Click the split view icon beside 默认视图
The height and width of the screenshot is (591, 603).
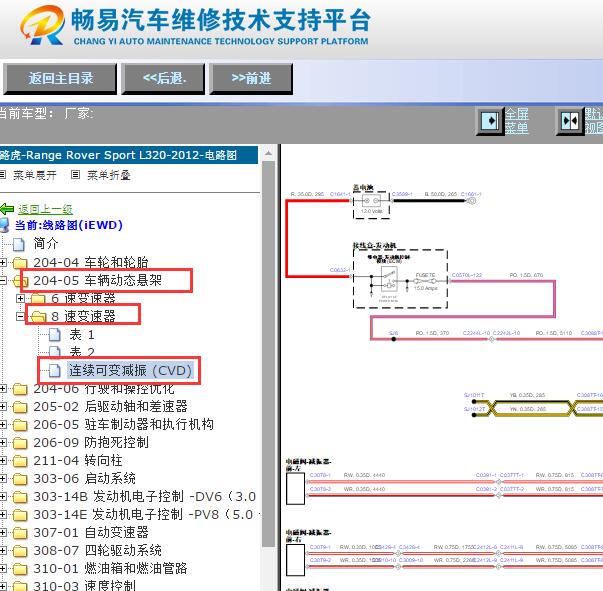point(570,121)
